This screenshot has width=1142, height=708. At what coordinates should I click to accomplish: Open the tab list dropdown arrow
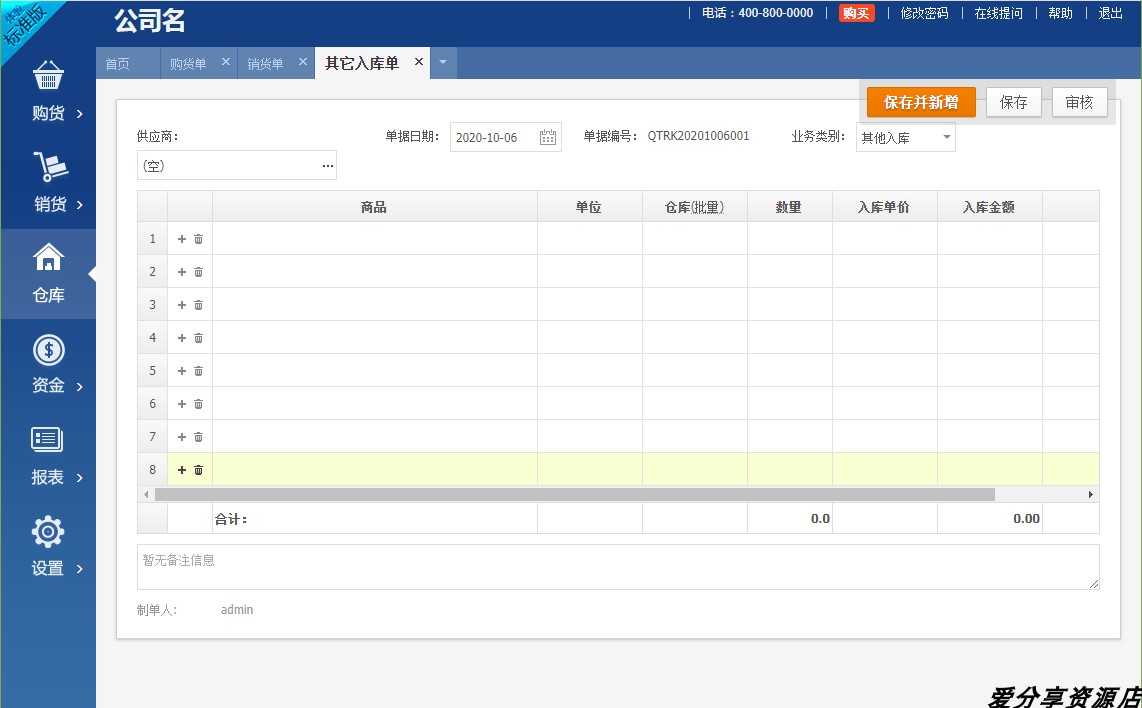[x=443, y=63]
